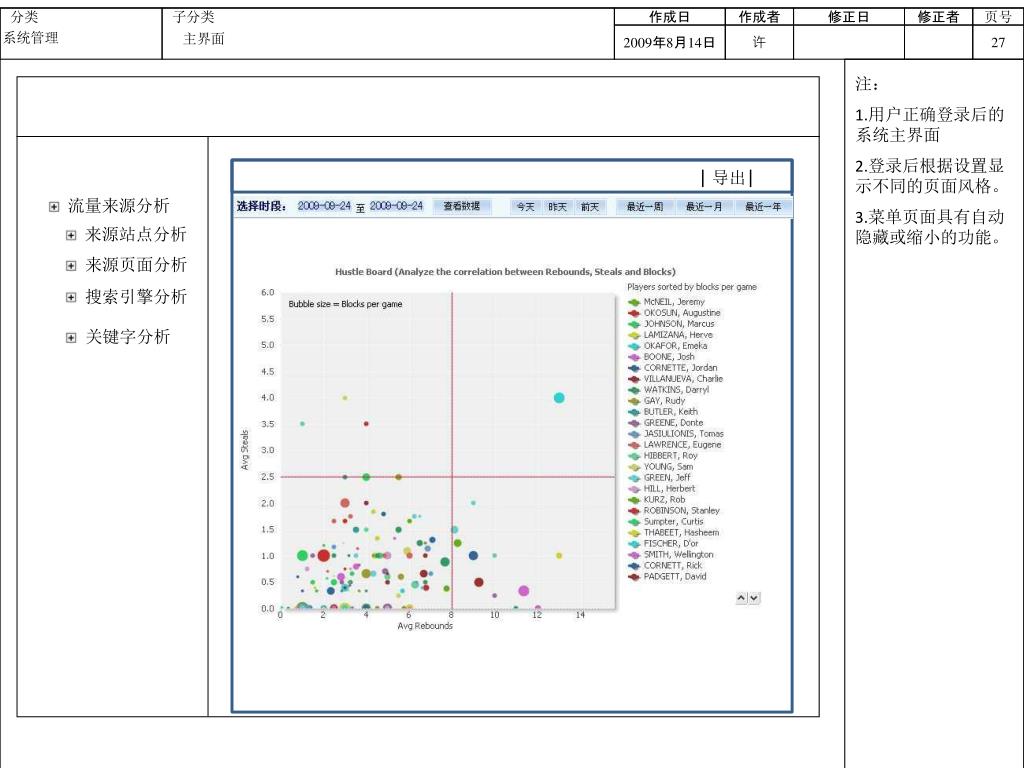Screen dimensions: 1024x768
Task: Click the 导出 export button
Action: coord(728,179)
